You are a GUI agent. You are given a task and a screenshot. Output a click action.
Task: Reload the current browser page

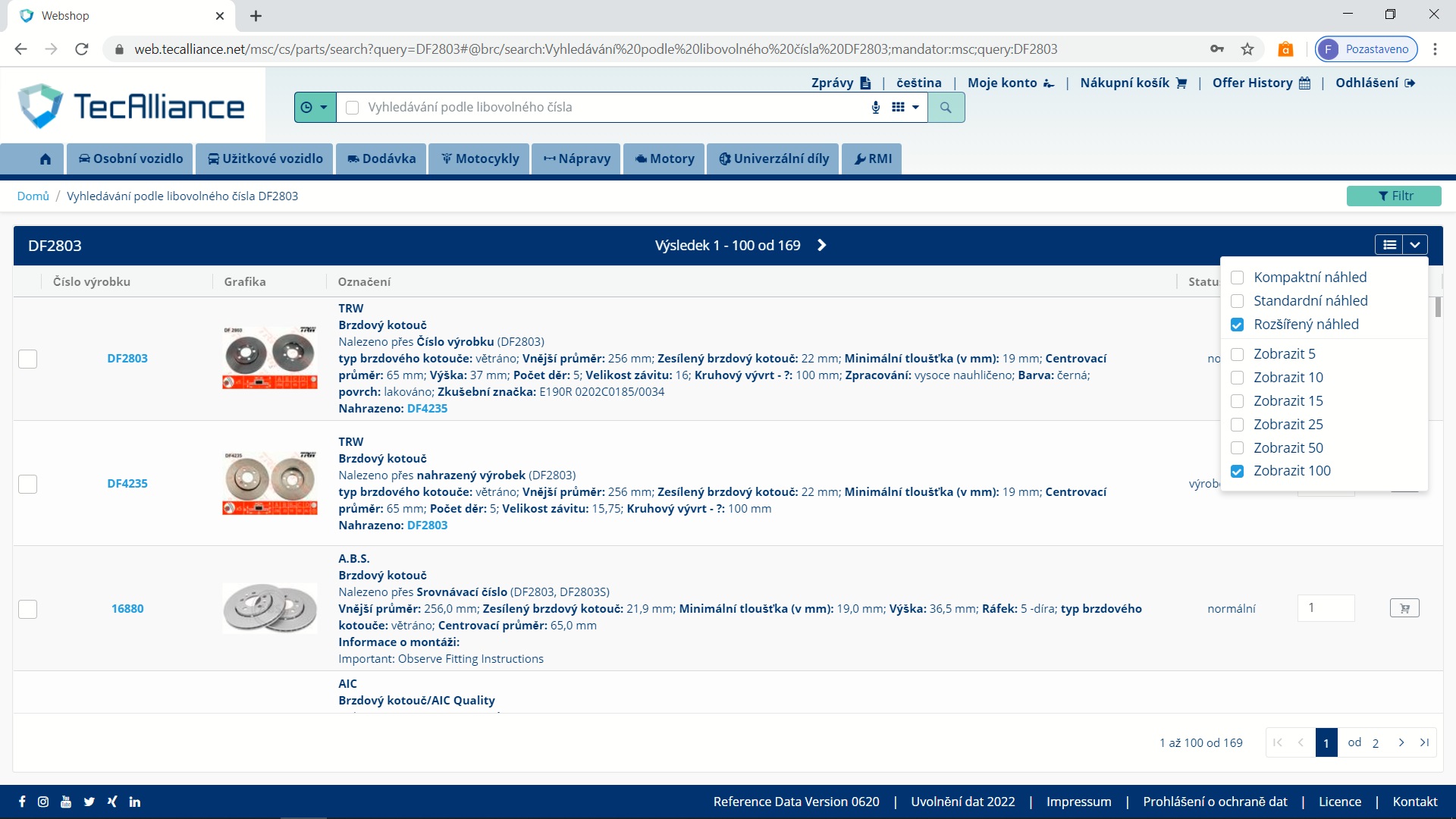(82, 49)
